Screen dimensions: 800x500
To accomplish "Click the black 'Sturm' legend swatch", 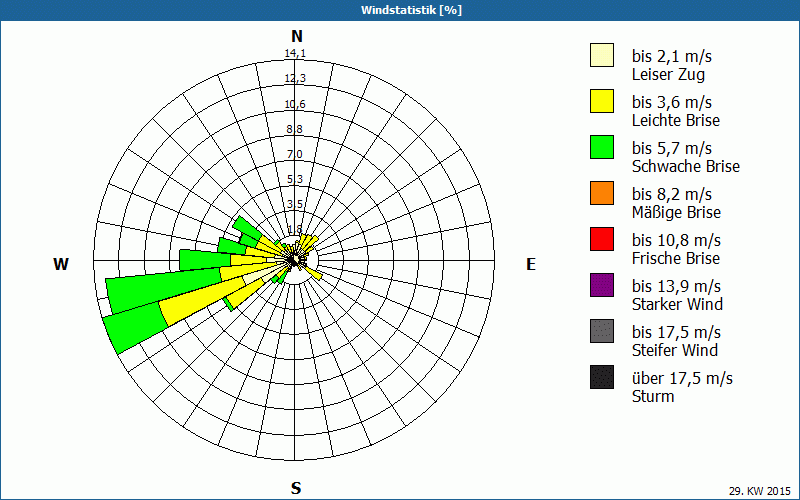I will (602, 377).
